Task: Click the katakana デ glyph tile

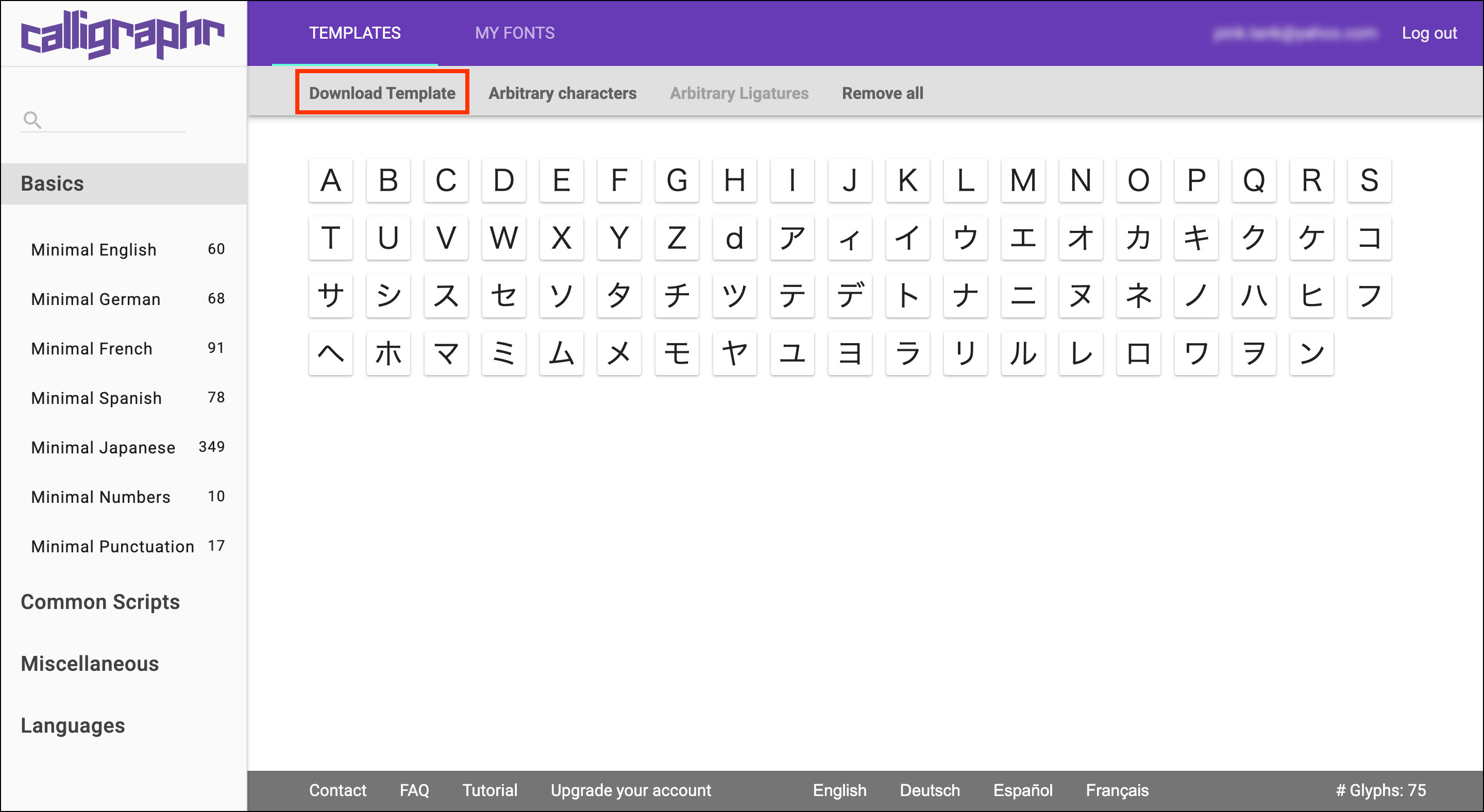Action: tap(850, 295)
